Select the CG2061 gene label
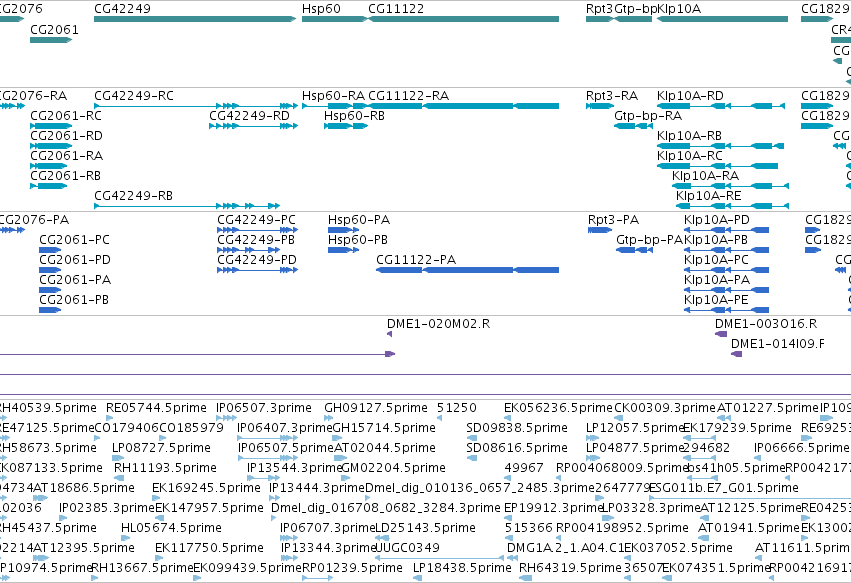The width and height of the screenshot is (851, 583). coord(54,29)
